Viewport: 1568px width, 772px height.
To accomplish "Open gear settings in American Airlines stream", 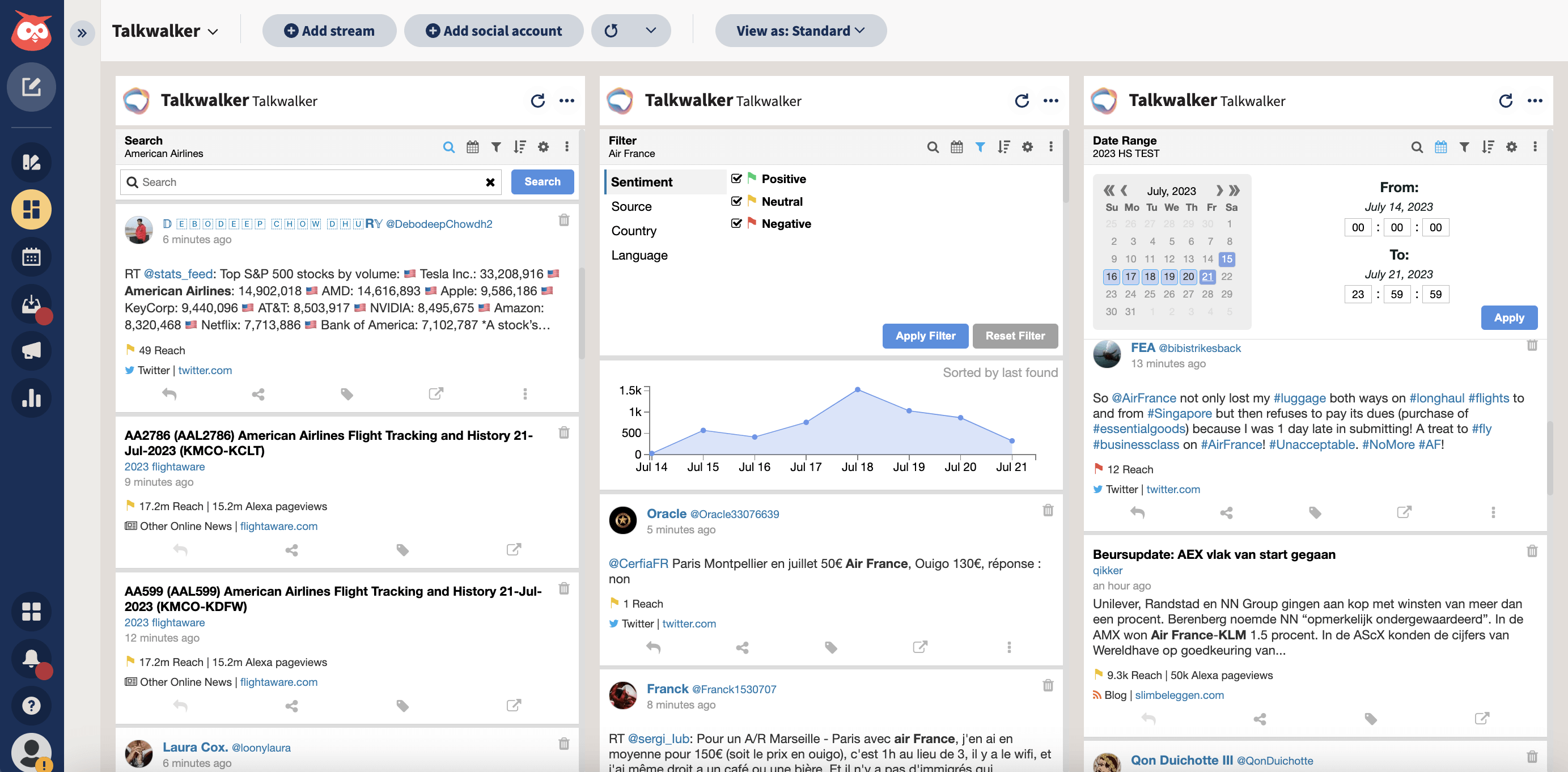I will tap(543, 147).
